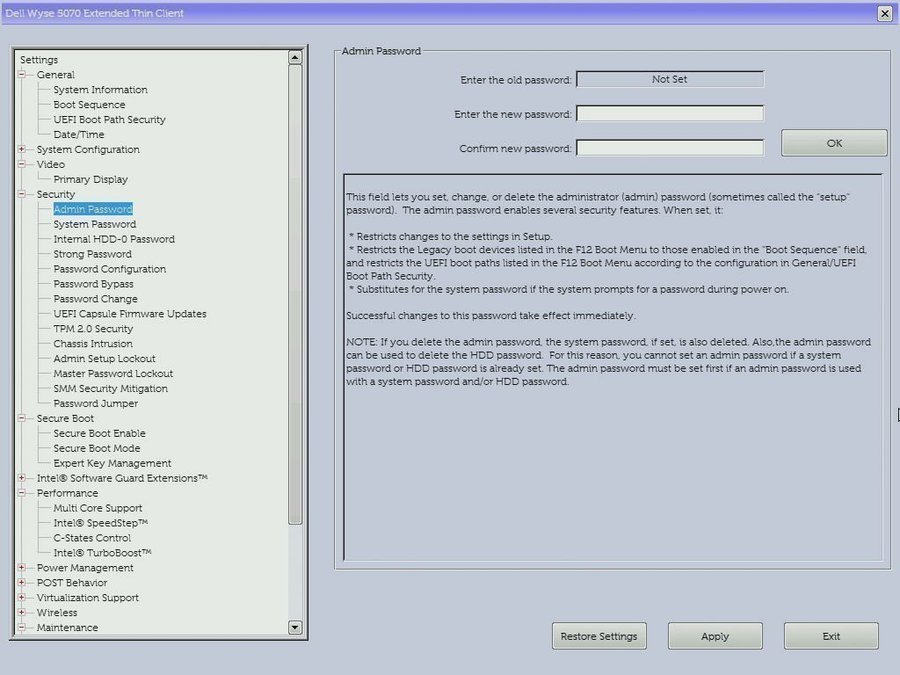Screen dimensions: 900x675
Task: Collapse the Security tree node
Action: 22,194
